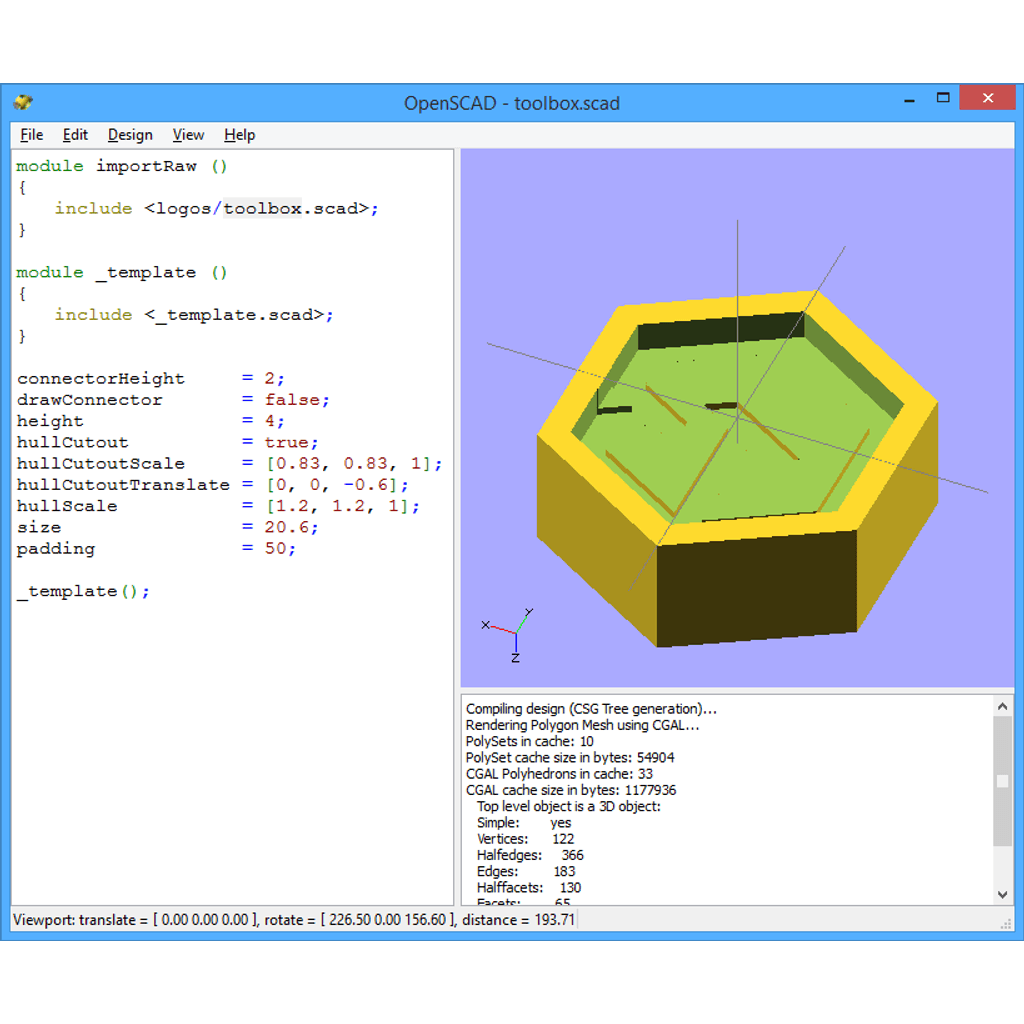
Task: Click the 'OpenSCAD - toolbox.scad' window title
Action: click(x=511, y=103)
